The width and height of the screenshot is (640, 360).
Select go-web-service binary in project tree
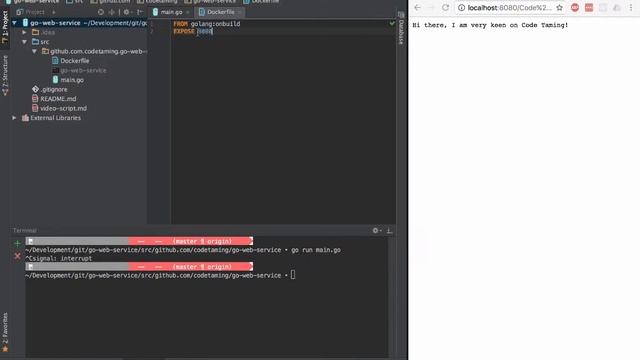(83, 70)
